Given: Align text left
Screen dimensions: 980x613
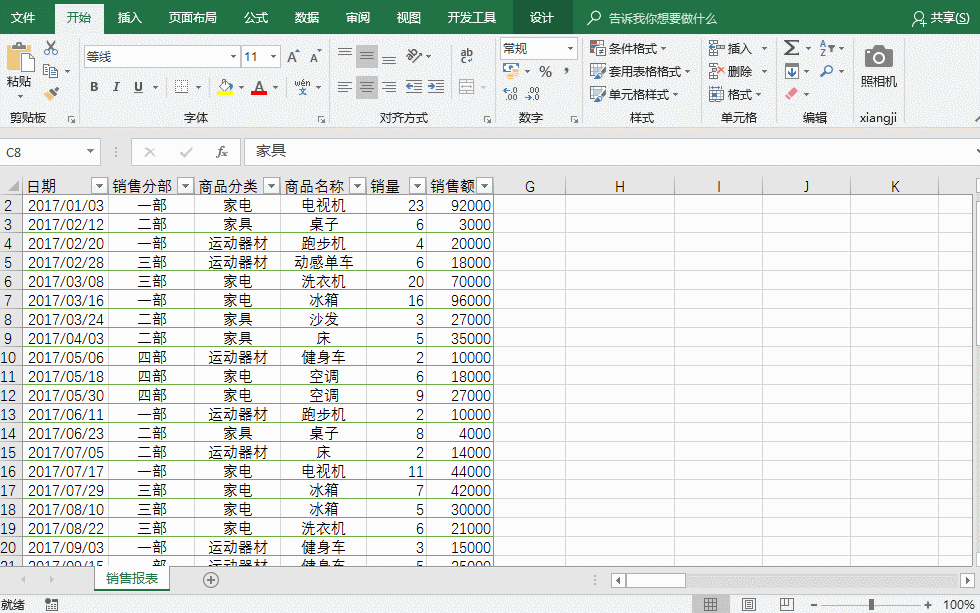Looking at the screenshot, I should 344,87.
